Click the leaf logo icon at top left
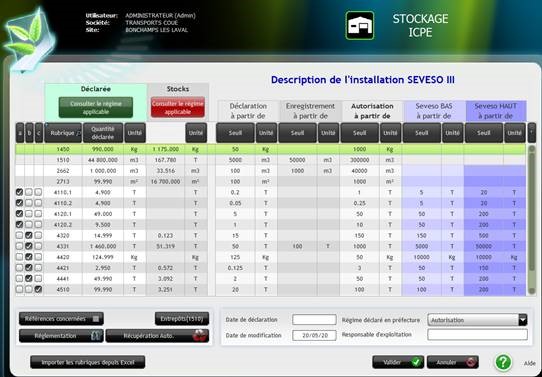Viewport: 542px width, 377px height. pyautogui.click(x=28, y=39)
